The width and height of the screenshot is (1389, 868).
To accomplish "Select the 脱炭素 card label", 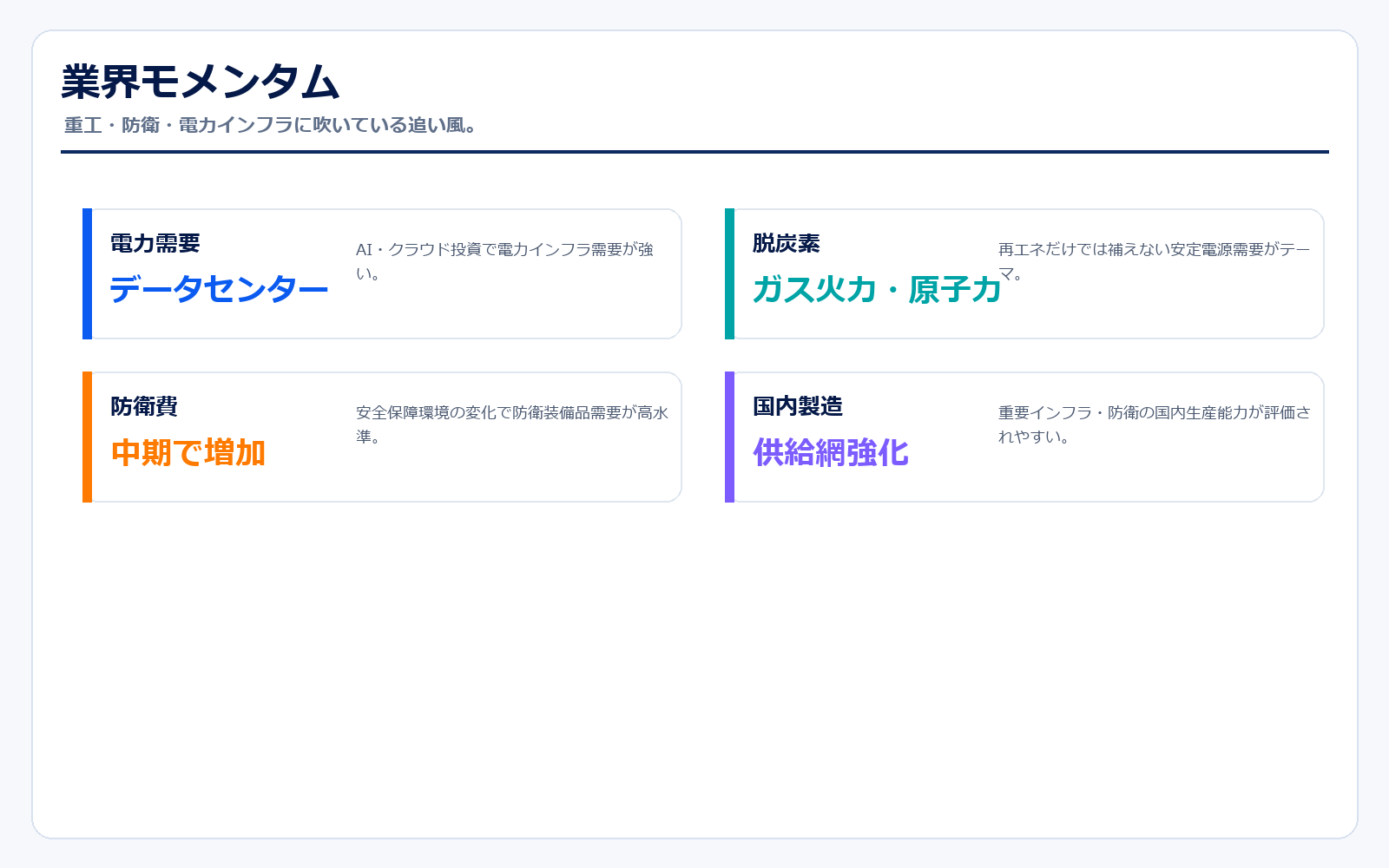I will 787,243.
